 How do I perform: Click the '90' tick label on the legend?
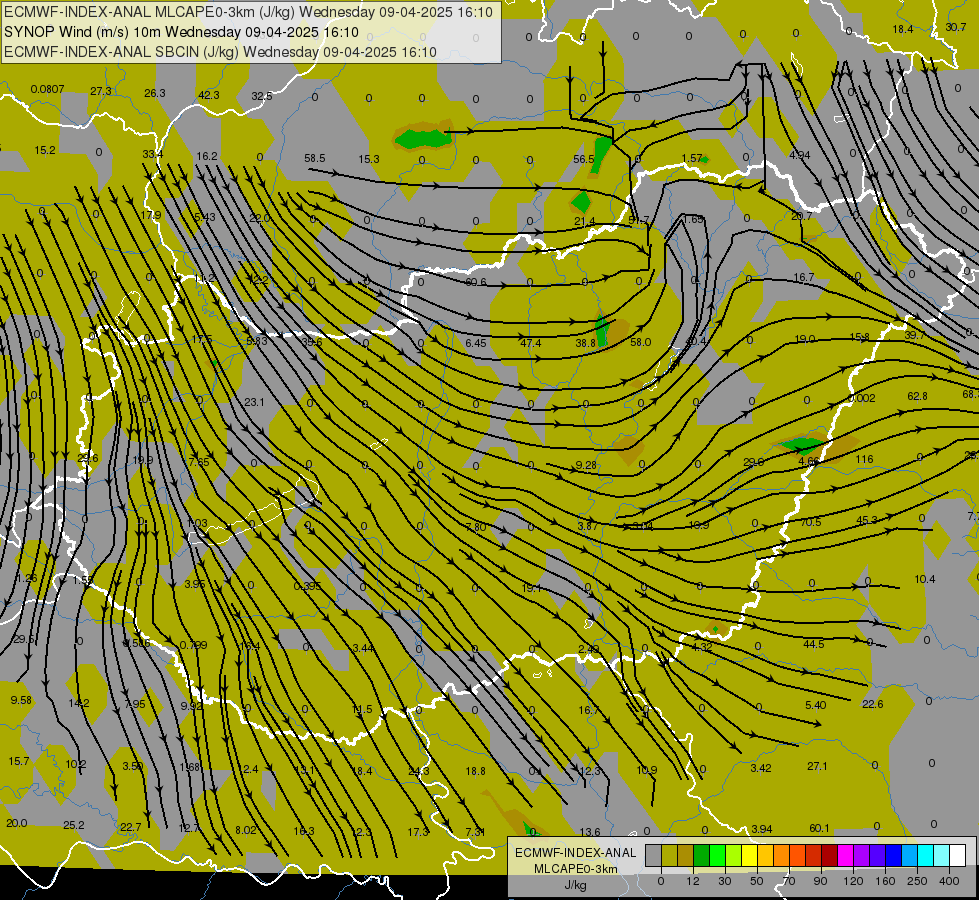(x=820, y=881)
